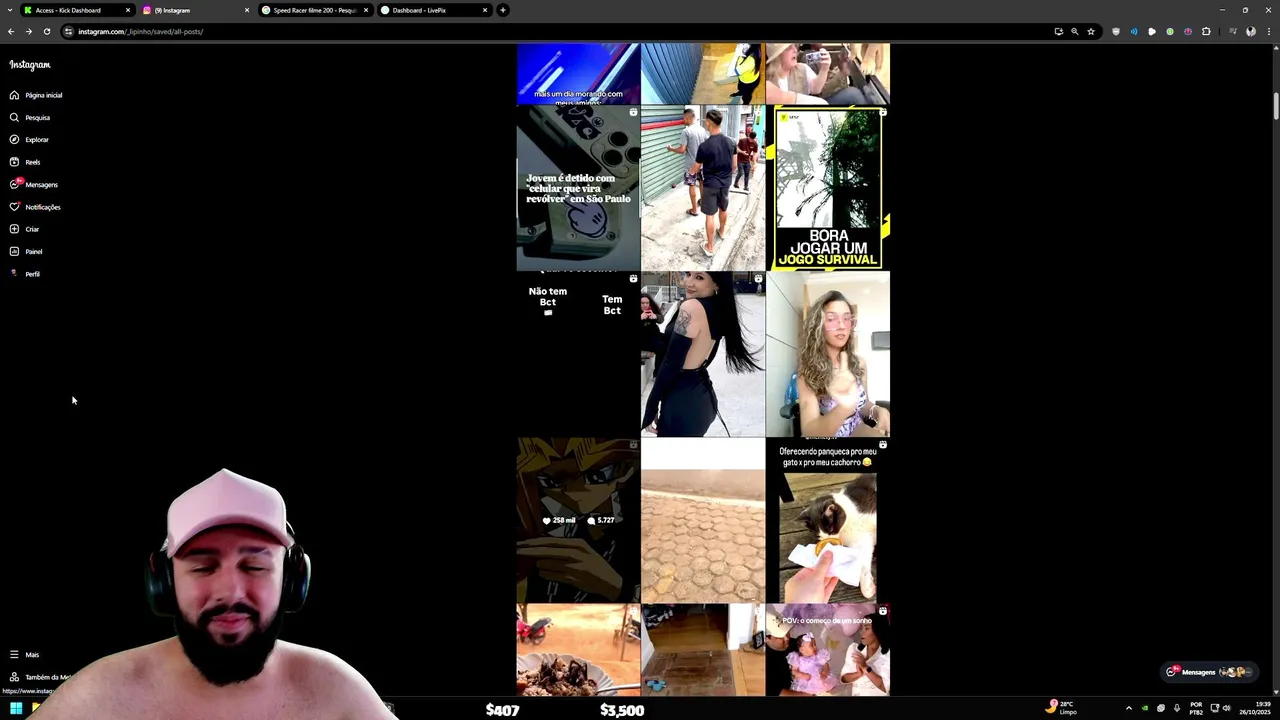Click the zoom magnifier icon in address bar
The height and width of the screenshot is (720, 1280).
point(1075,31)
